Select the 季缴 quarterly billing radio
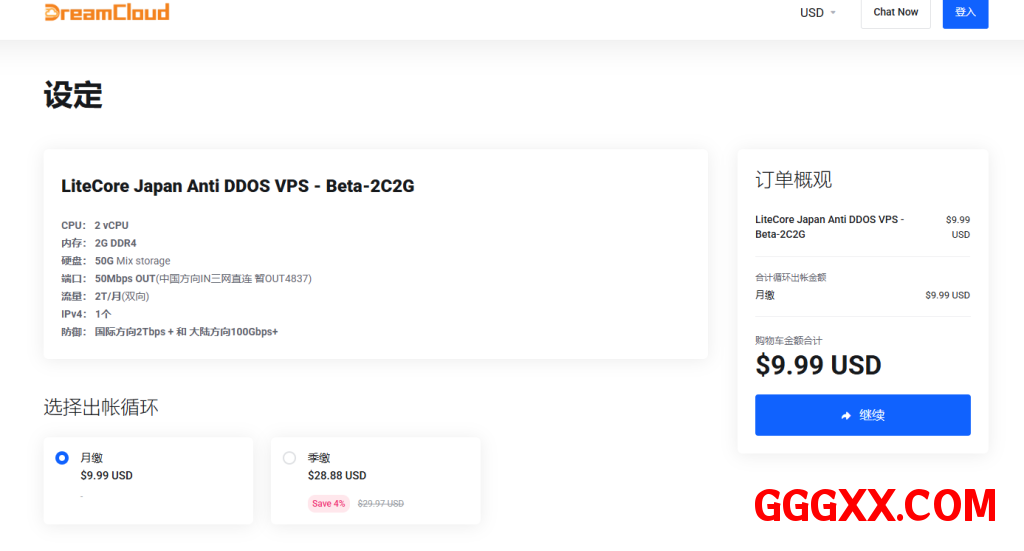This screenshot has width=1024, height=551. (x=289, y=458)
